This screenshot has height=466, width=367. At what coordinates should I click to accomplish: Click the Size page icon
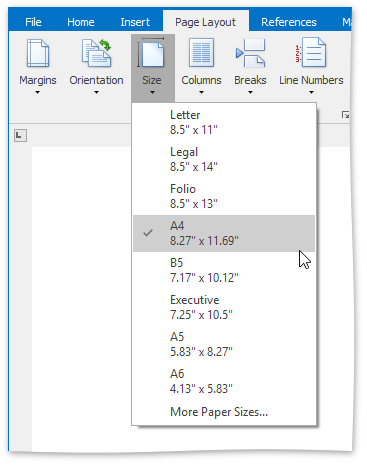[x=153, y=53]
